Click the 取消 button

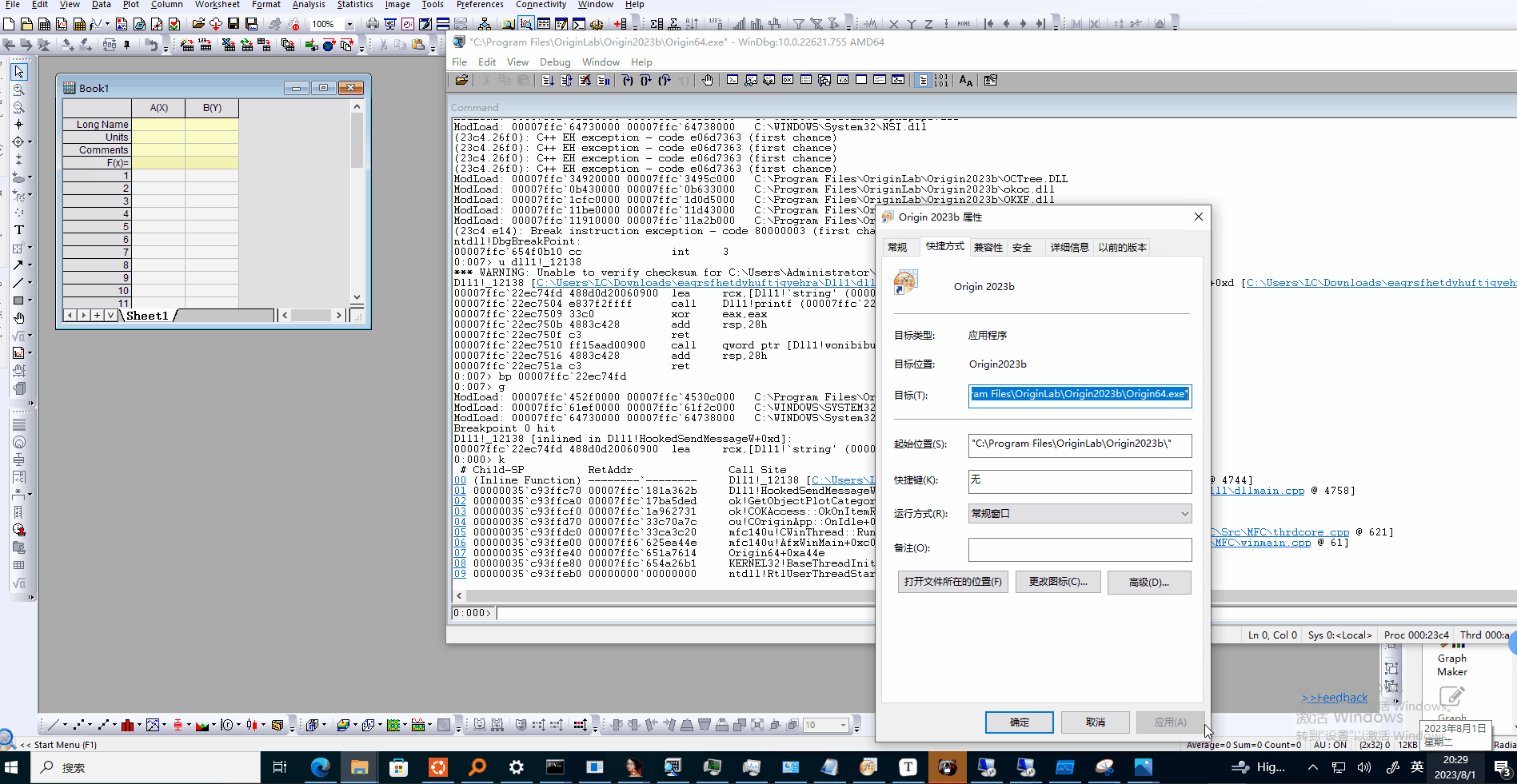click(x=1095, y=722)
